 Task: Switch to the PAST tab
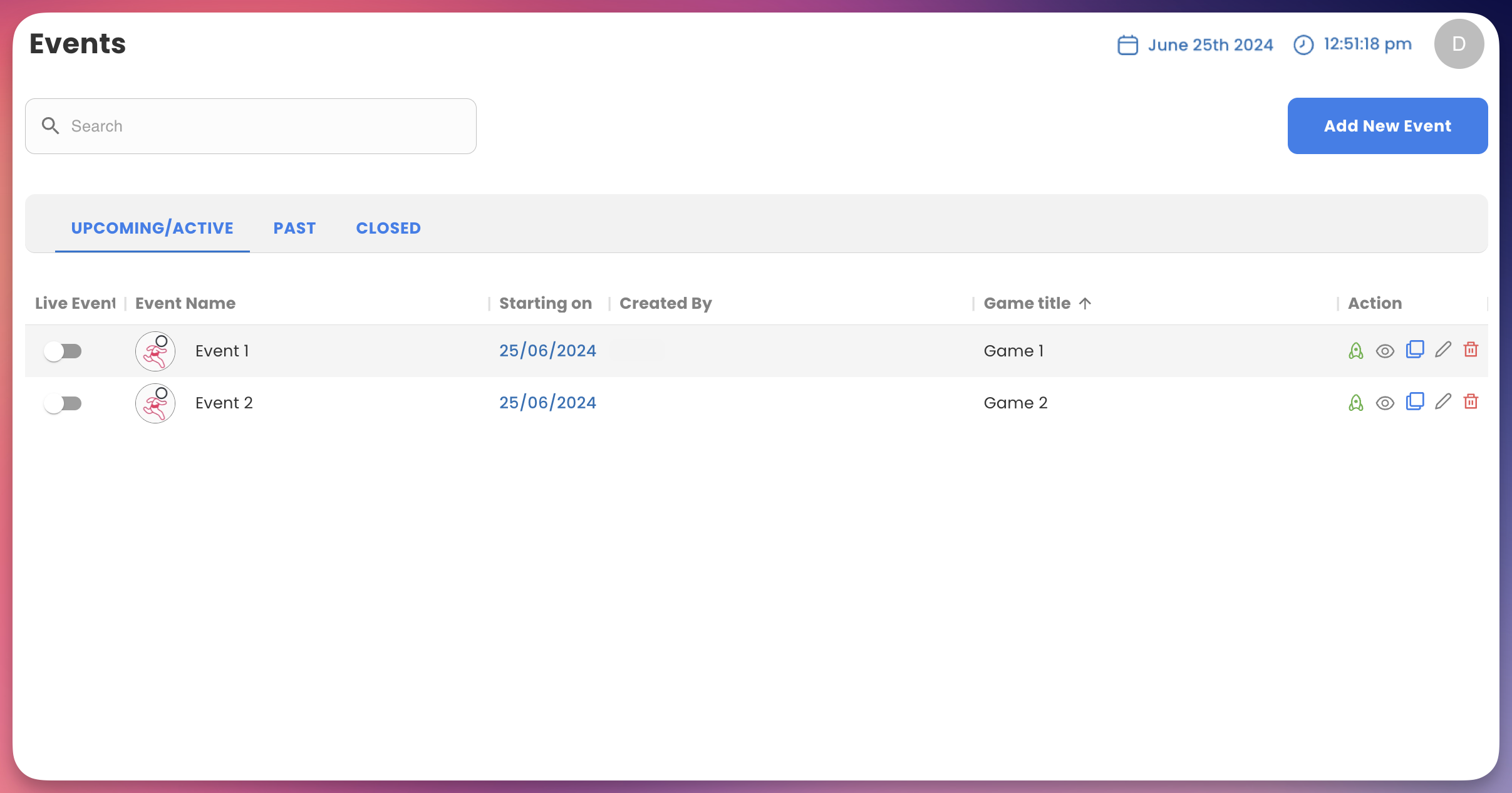(294, 228)
